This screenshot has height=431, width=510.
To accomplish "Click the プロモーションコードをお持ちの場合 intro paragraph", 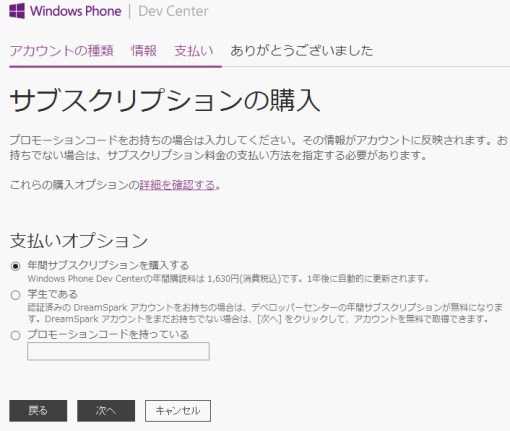I will 258,148.
